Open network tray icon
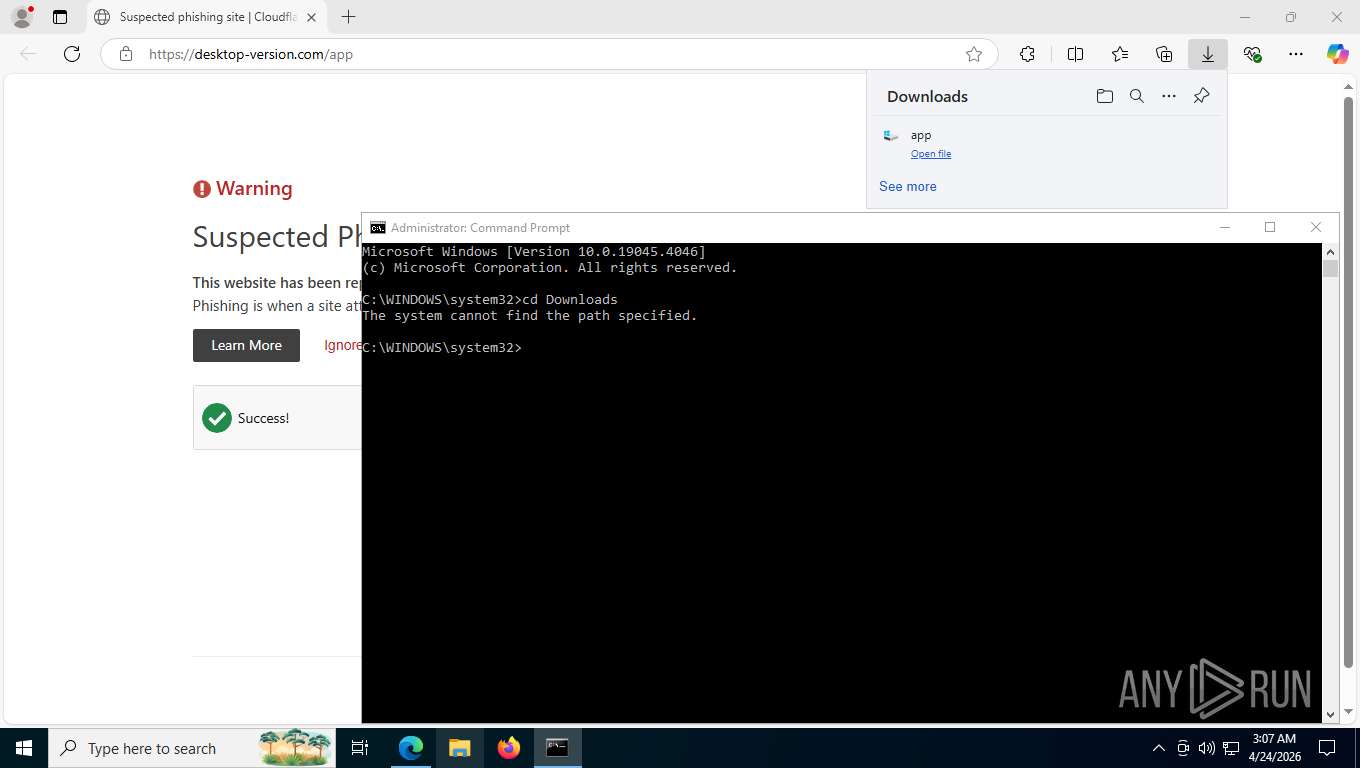1360x768 pixels. tap(1231, 748)
